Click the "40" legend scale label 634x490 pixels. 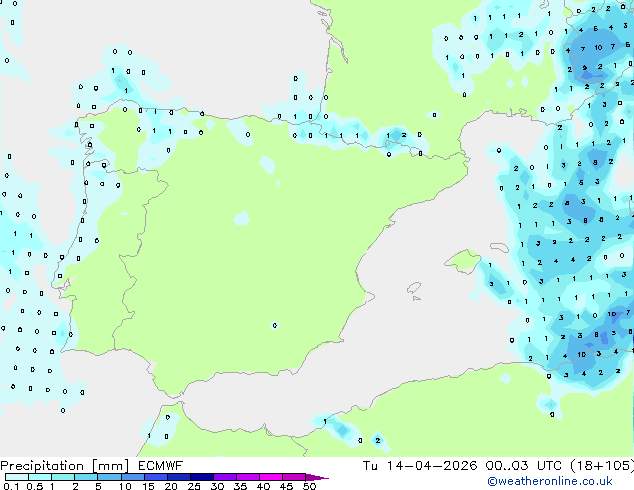(263, 486)
